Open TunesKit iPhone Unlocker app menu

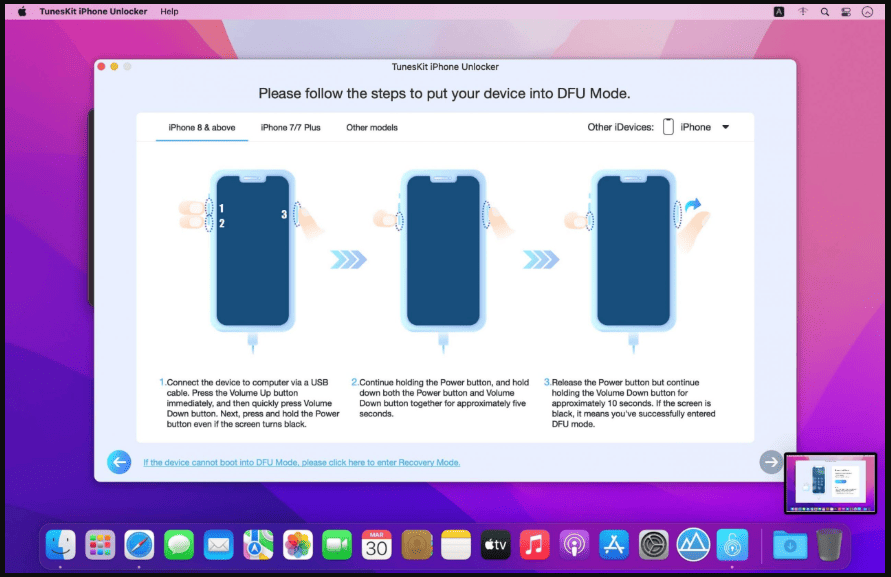coord(93,11)
